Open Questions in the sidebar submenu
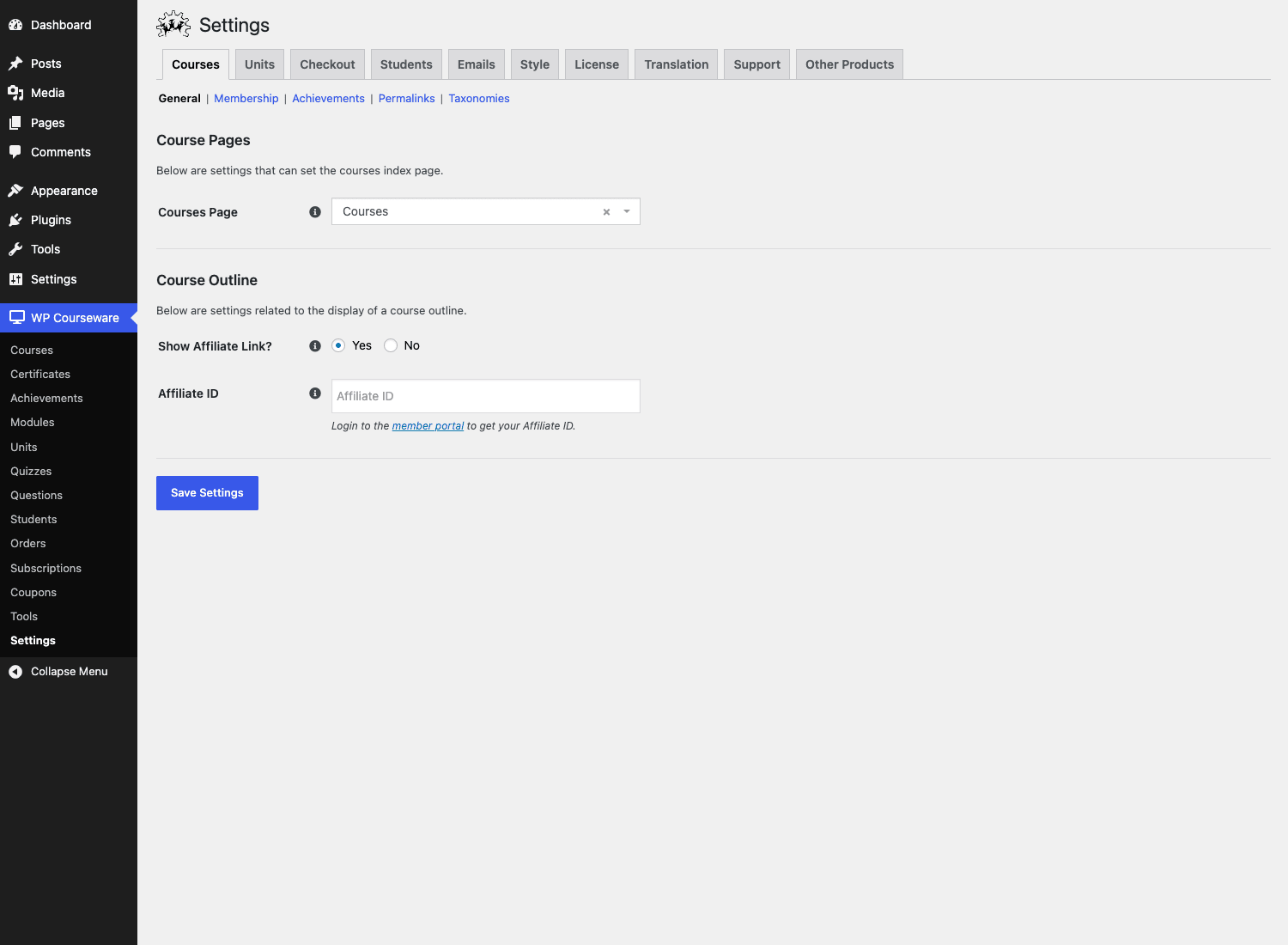The height and width of the screenshot is (945, 1288). click(x=36, y=496)
